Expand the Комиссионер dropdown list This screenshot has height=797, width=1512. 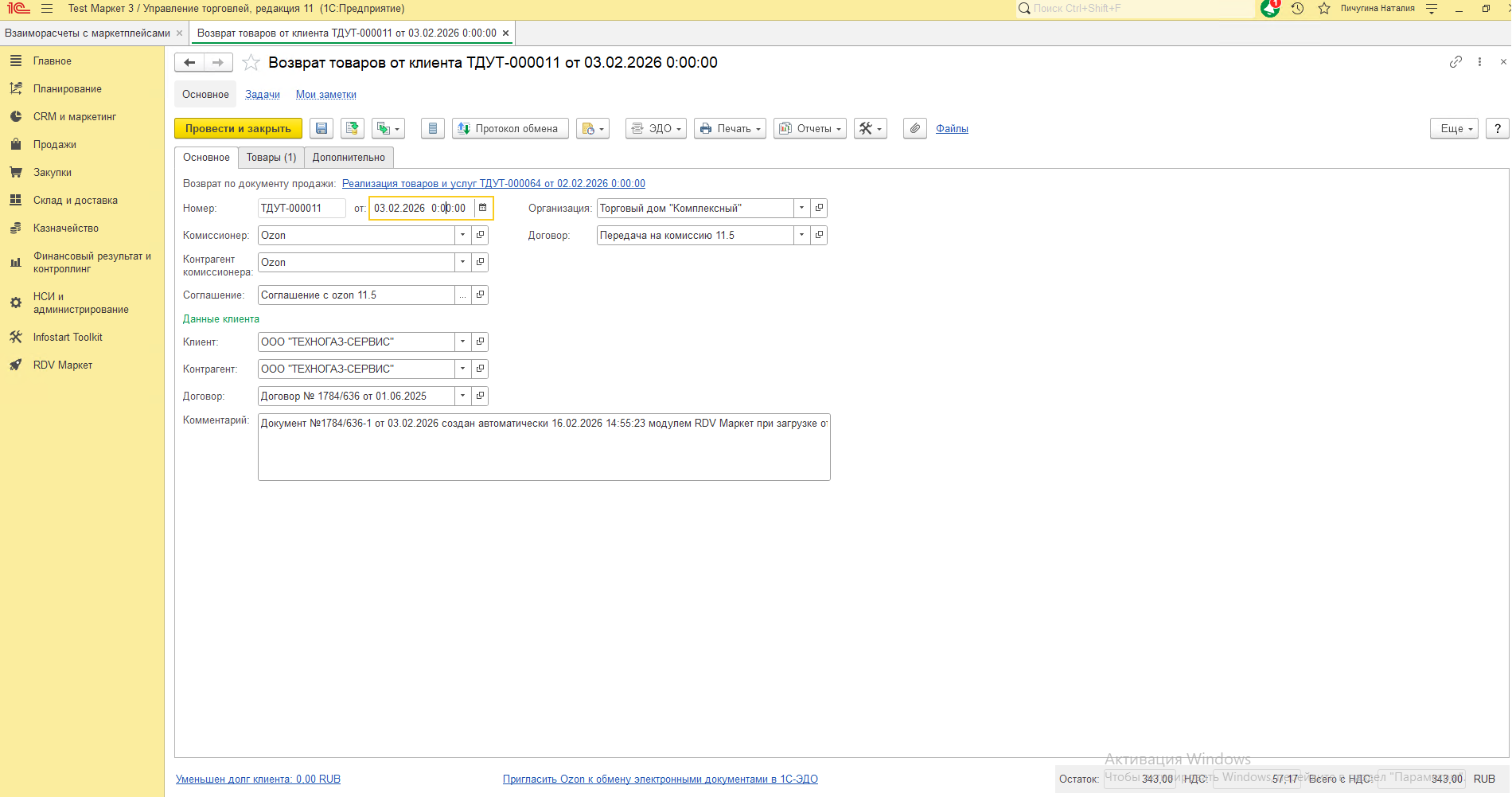pyautogui.click(x=462, y=236)
